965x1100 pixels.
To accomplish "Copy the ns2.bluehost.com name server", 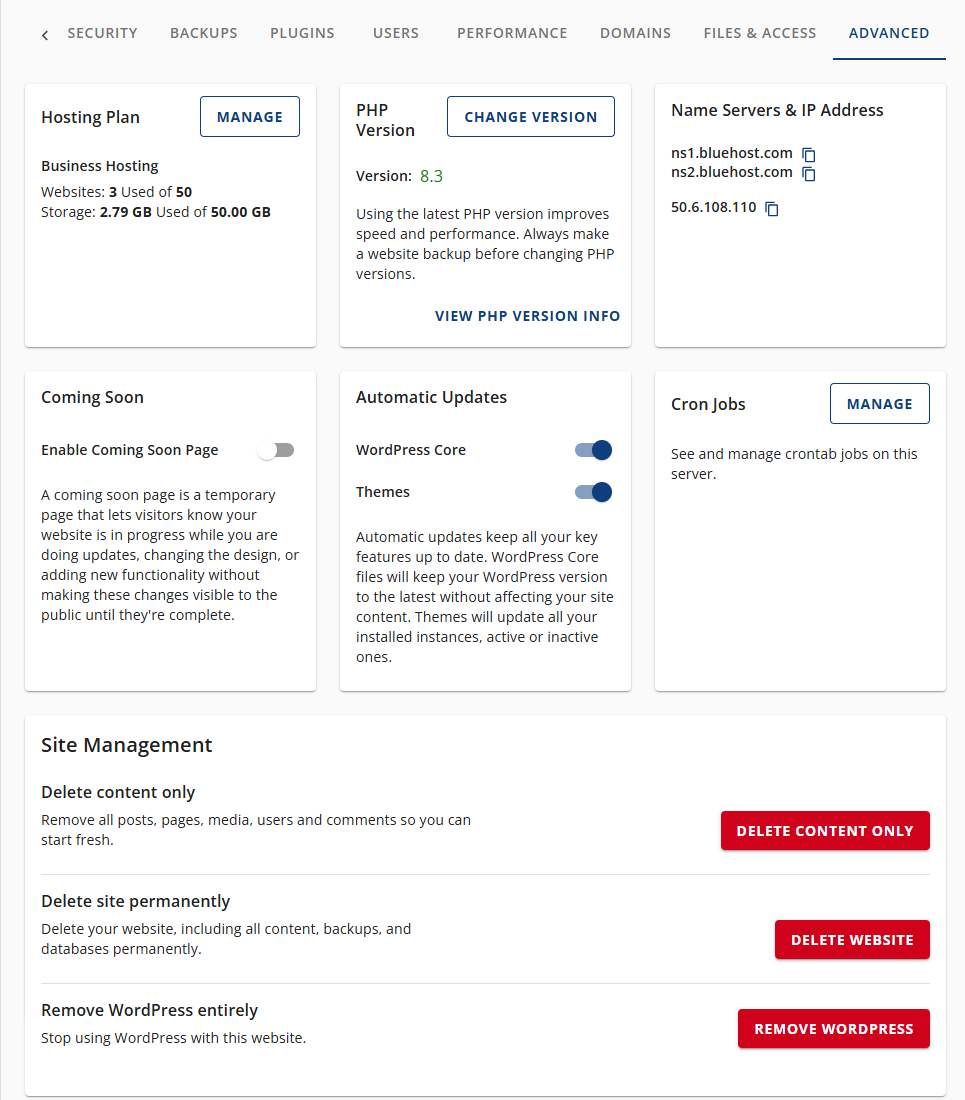I will tap(808, 172).
